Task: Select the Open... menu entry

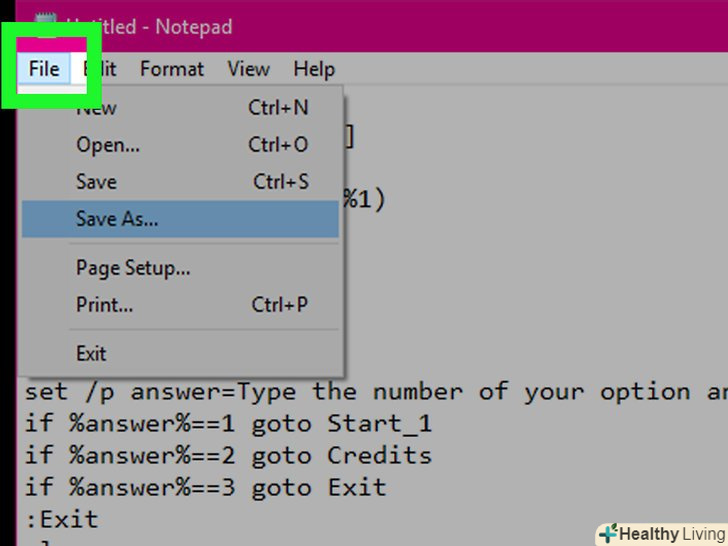Action: (x=108, y=145)
